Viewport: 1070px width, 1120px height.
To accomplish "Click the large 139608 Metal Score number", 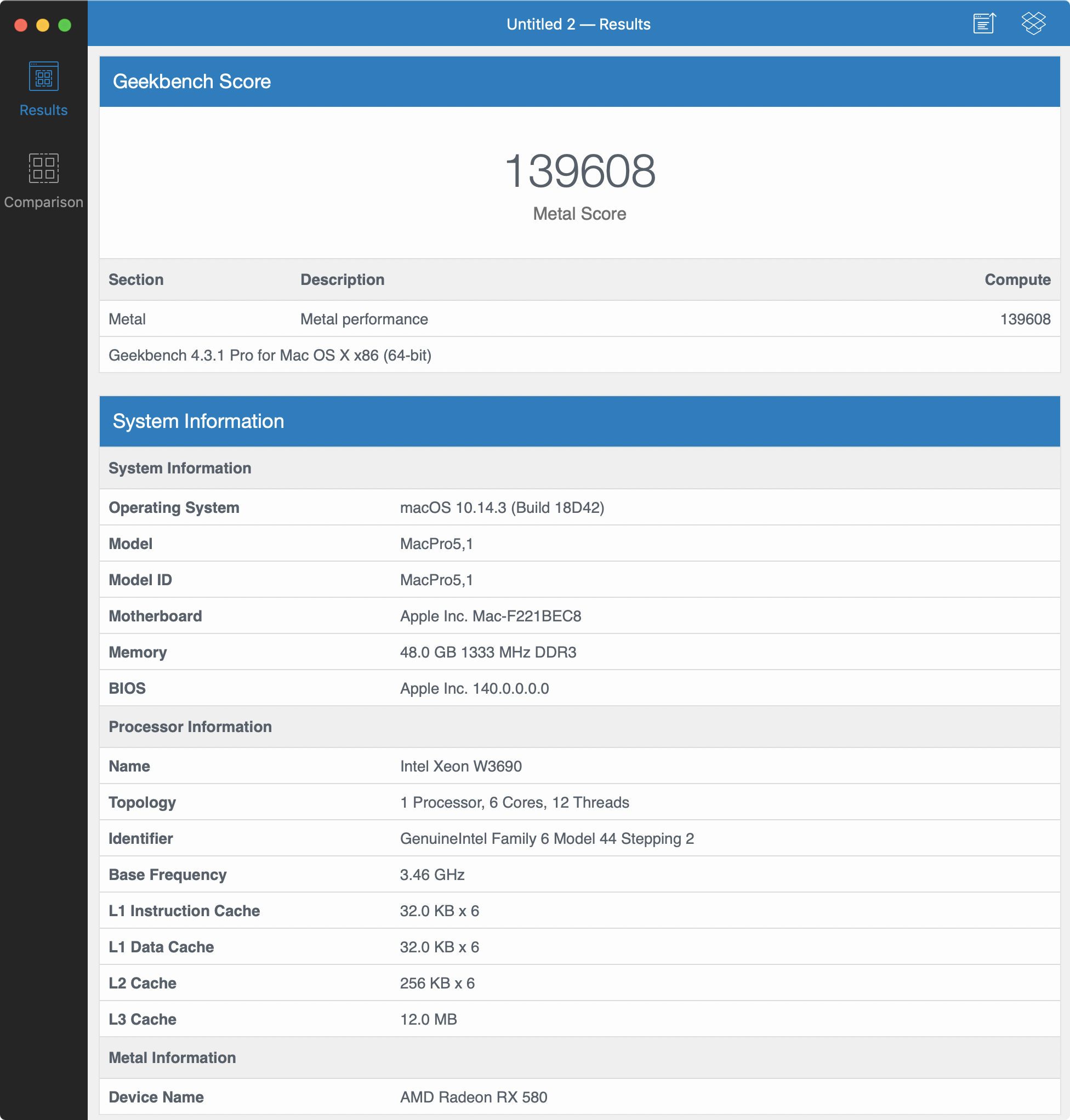I will [x=579, y=171].
